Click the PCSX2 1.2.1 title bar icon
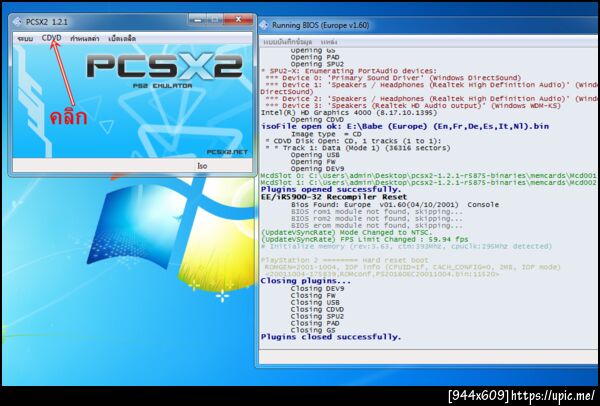600x406 pixels. [18, 22]
